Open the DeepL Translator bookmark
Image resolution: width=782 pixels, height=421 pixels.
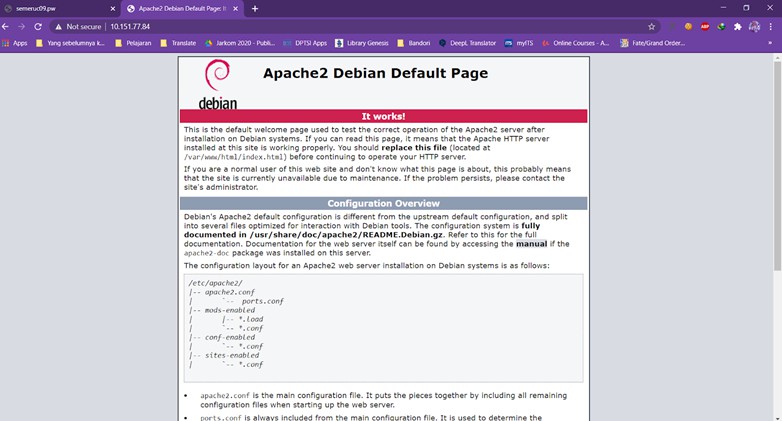[x=467, y=43]
